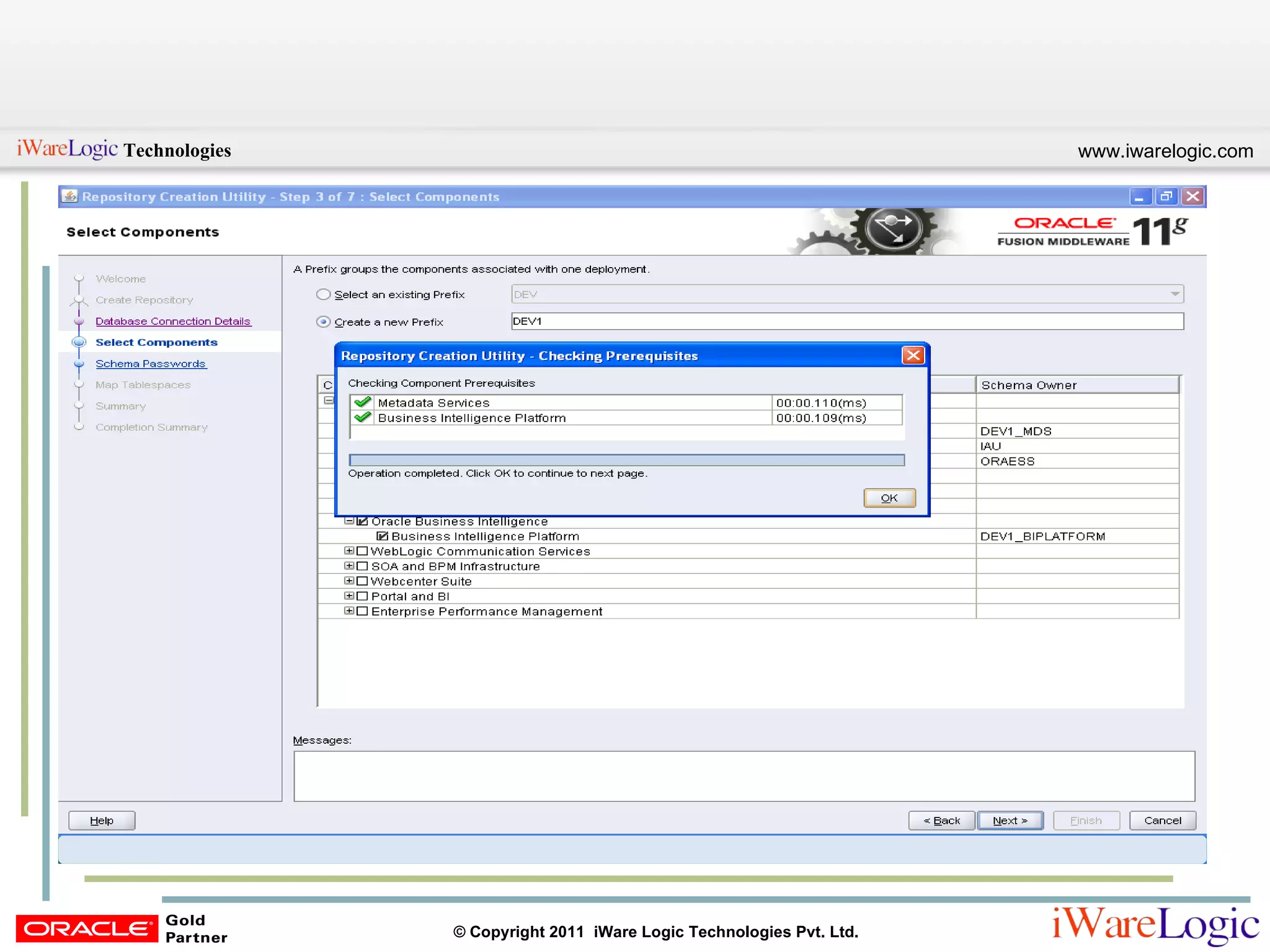Restore down the Repository Creation Utility window
The width and height of the screenshot is (1270, 952).
point(1166,196)
